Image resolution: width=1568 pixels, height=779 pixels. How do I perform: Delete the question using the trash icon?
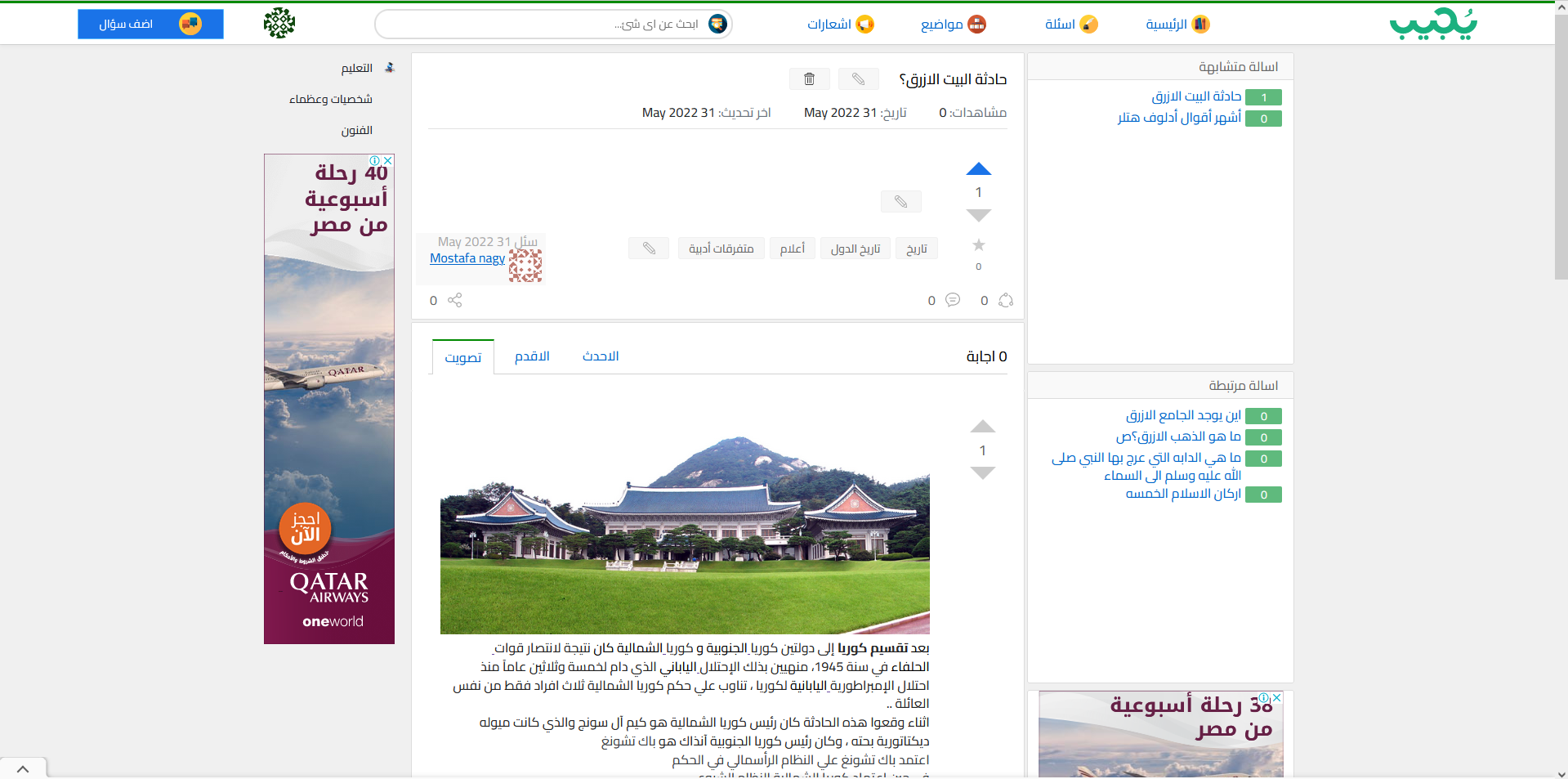coord(809,79)
